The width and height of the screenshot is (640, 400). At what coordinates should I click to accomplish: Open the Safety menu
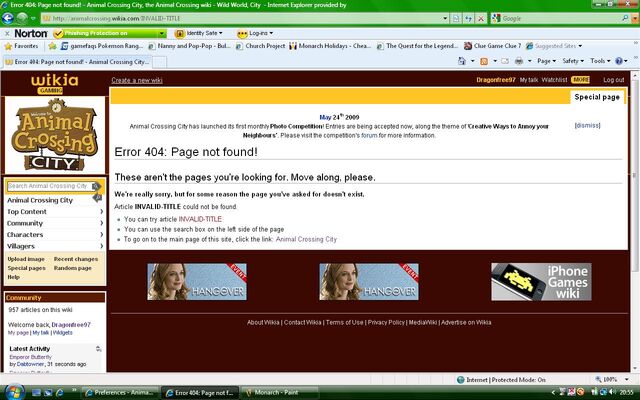coord(572,61)
